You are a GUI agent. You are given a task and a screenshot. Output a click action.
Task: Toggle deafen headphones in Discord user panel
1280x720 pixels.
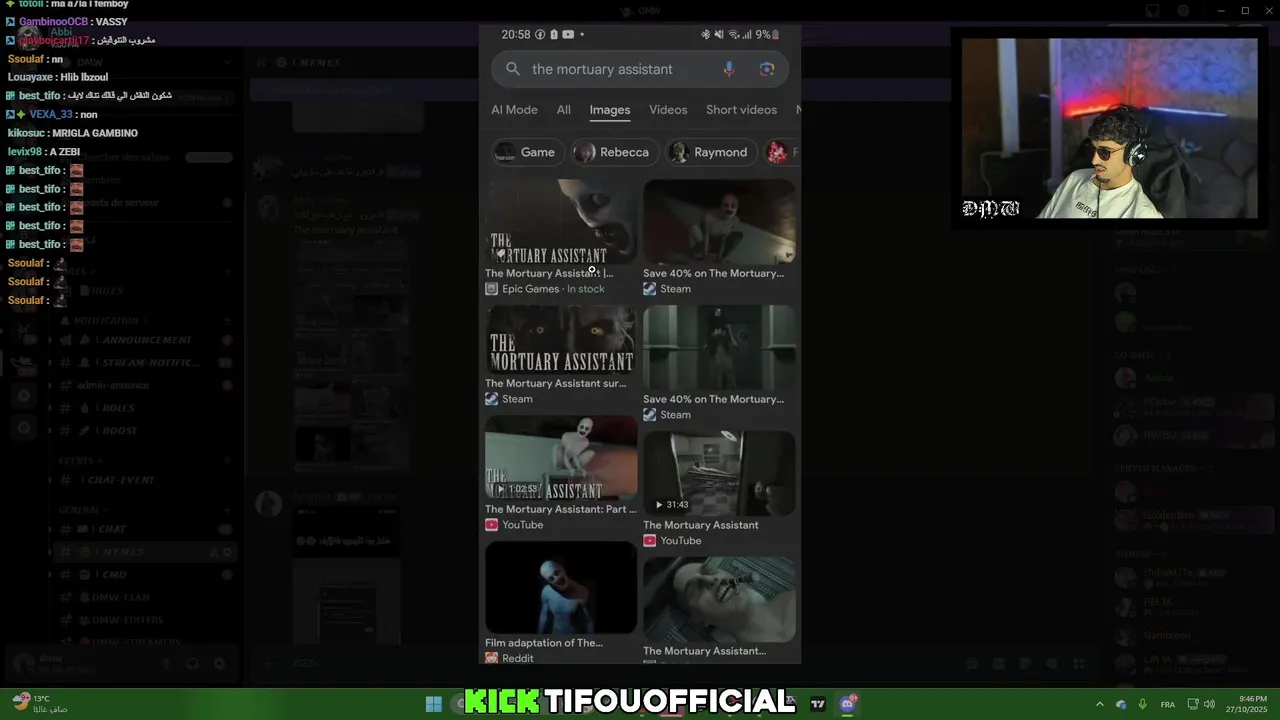click(193, 663)
